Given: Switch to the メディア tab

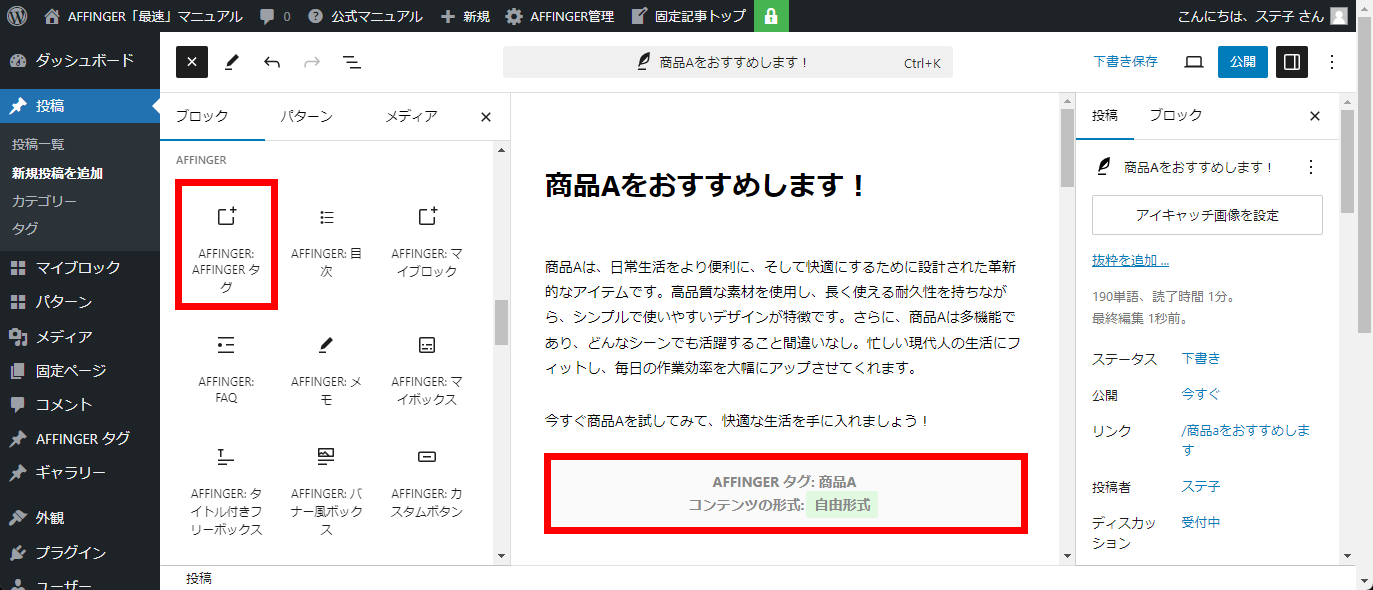Looking at the screenshot, I should pyautogui.click(x=411, y=116).
